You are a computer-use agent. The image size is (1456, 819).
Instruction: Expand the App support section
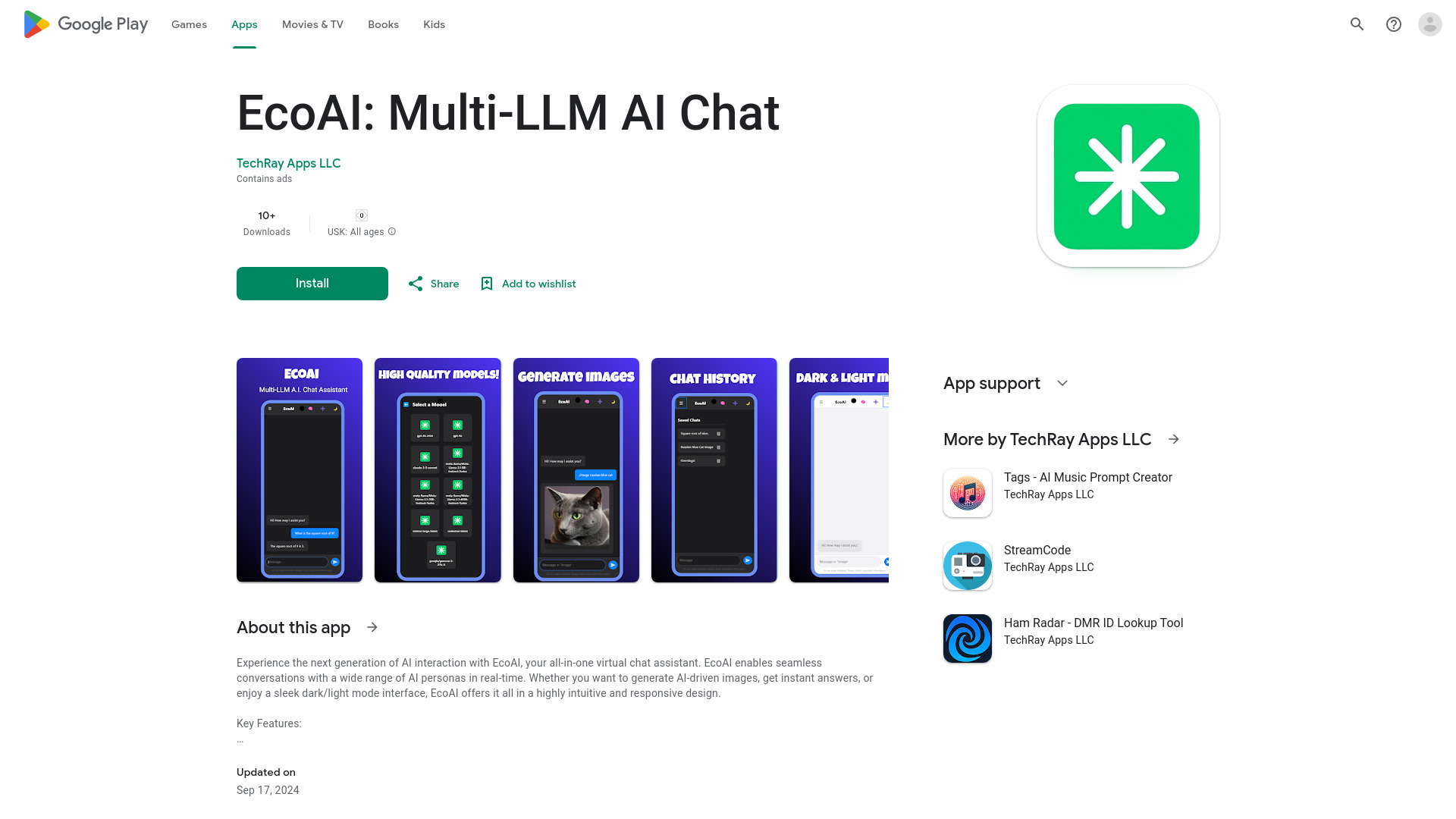(x=1063, y=383)
